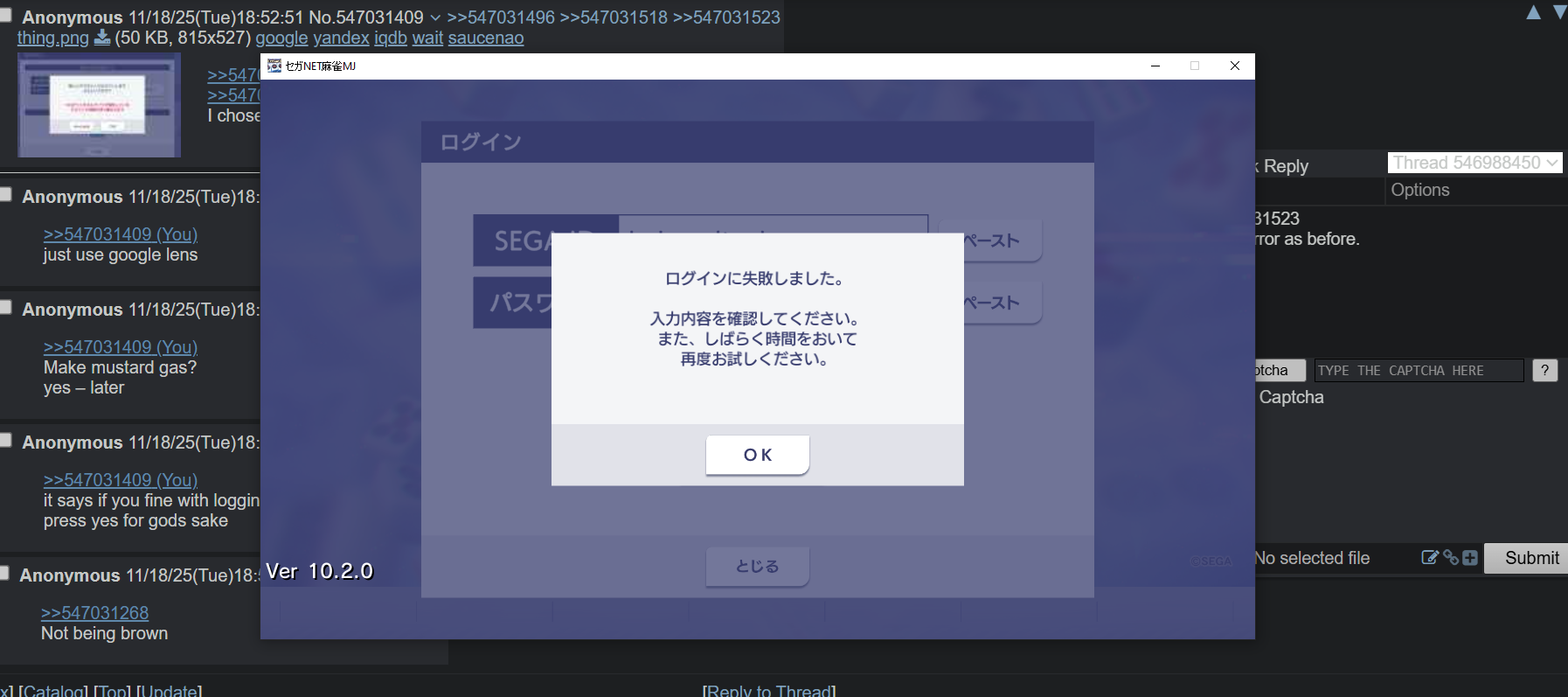
Task: Click the 'No selected file' text
Action: [x=1312, y=558]
